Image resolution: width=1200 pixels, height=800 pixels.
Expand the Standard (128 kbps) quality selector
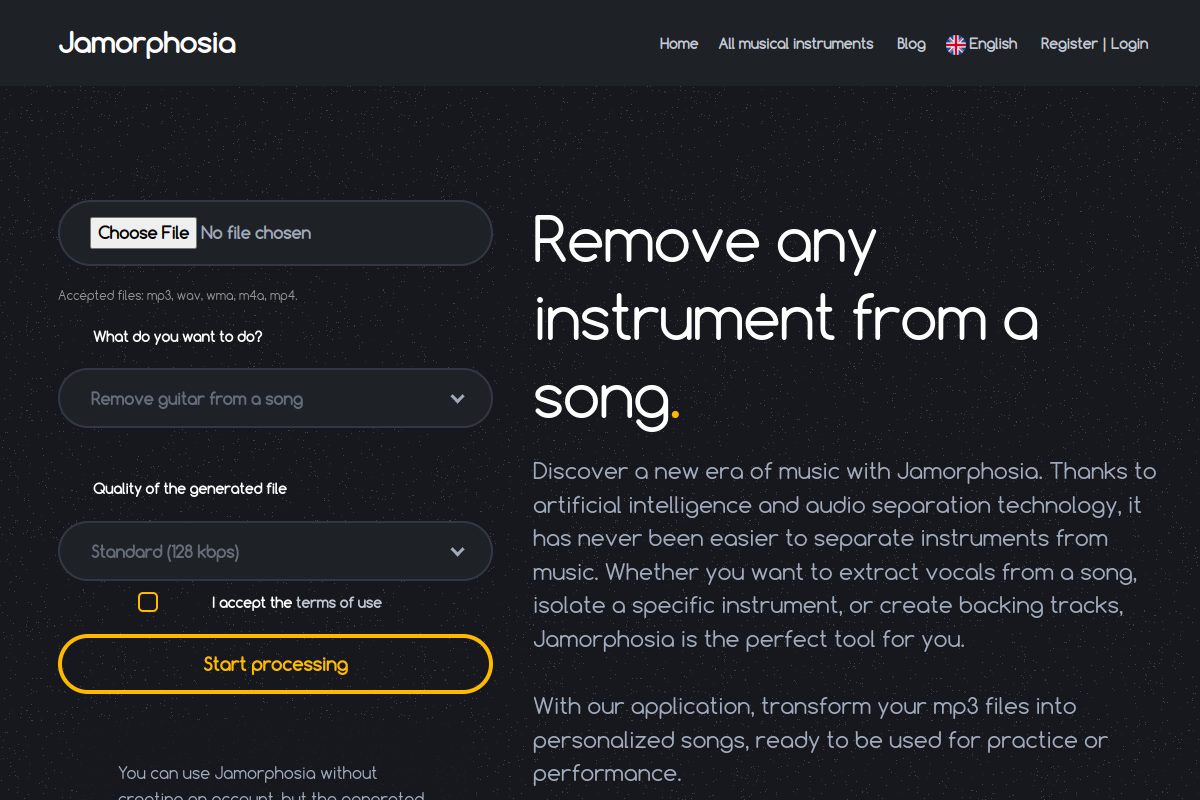point(275,551)
